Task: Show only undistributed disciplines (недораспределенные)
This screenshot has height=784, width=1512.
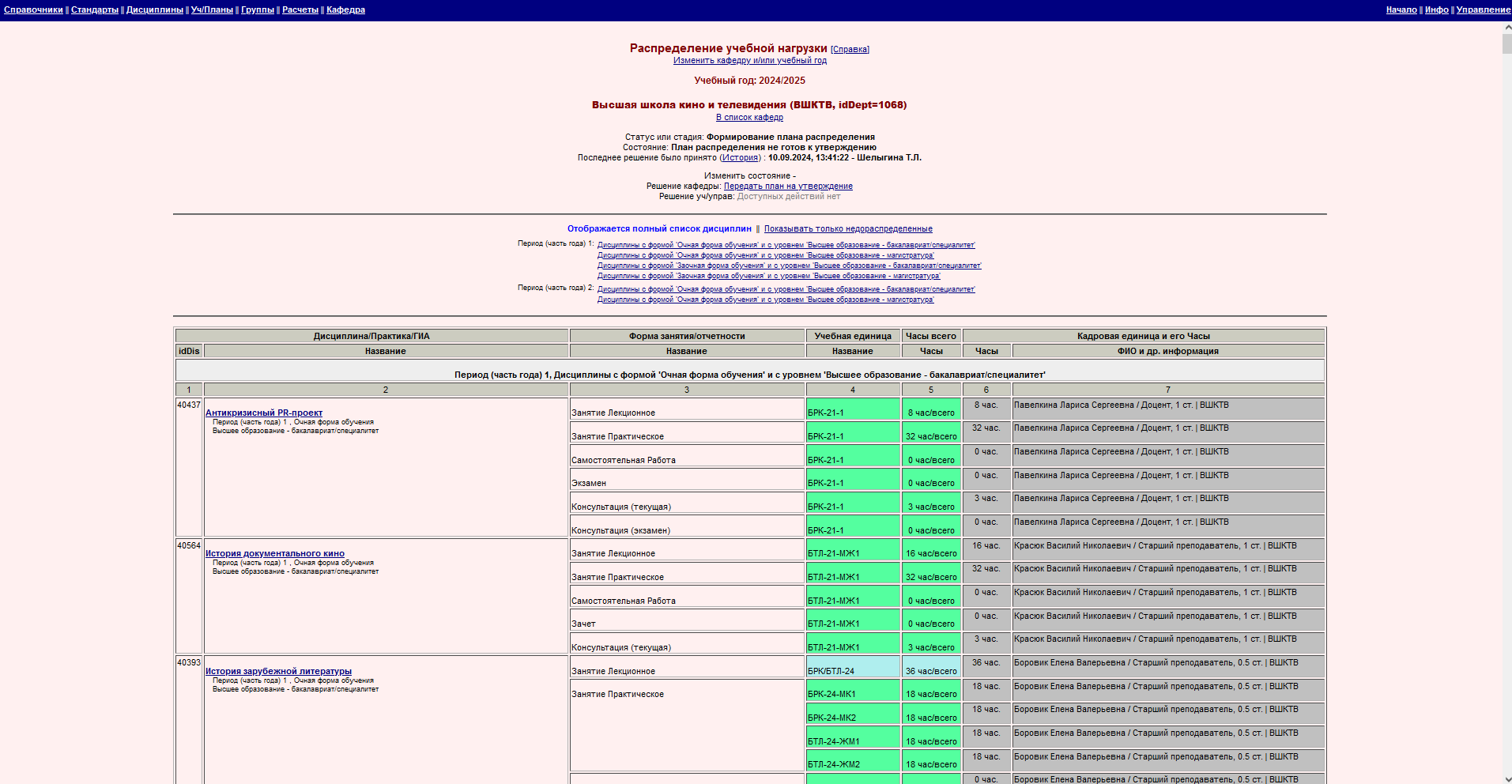Action: coord(847,229)
